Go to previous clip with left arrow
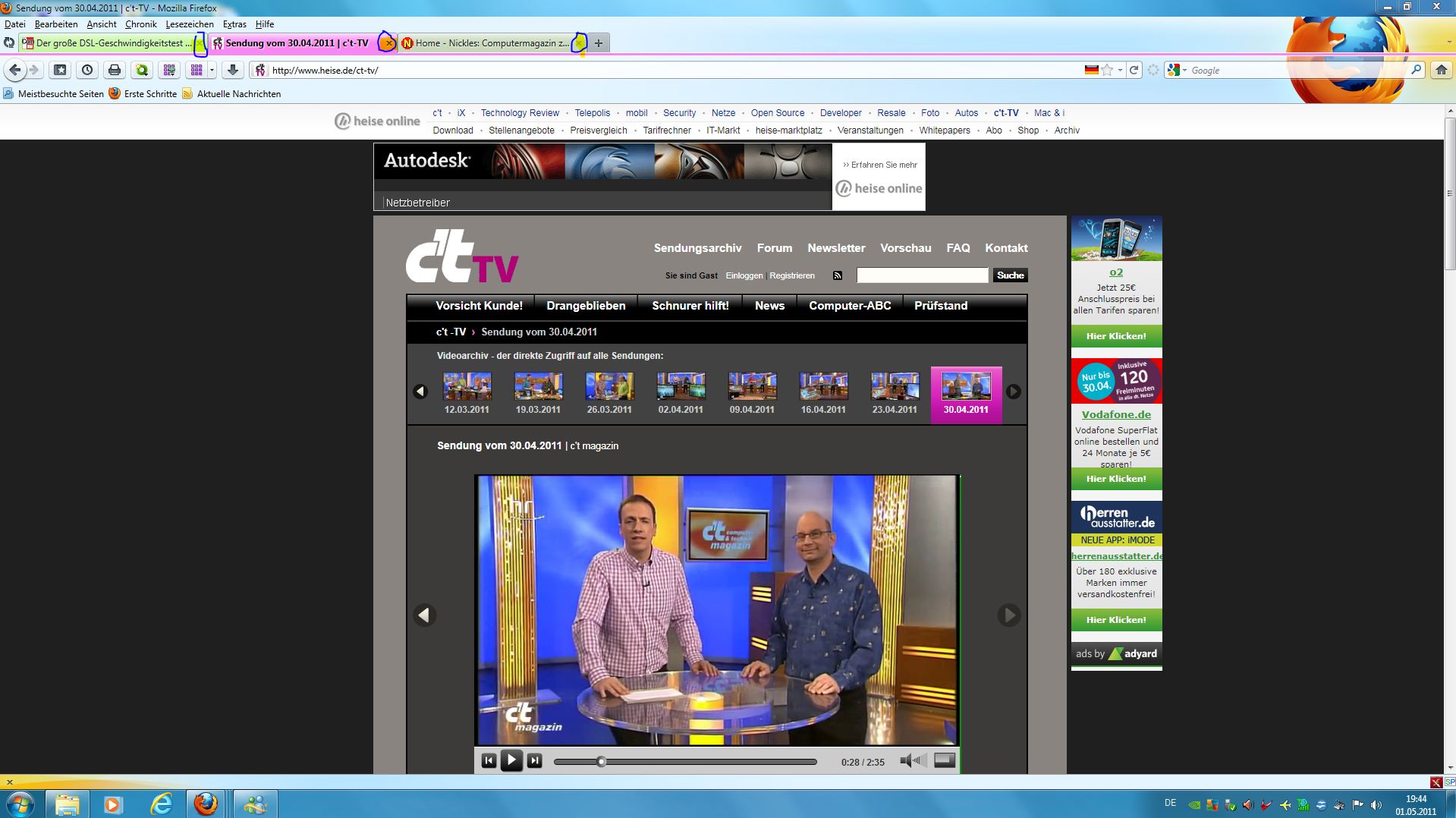This screenshot has height=818, width=1456. pos(424,615)
